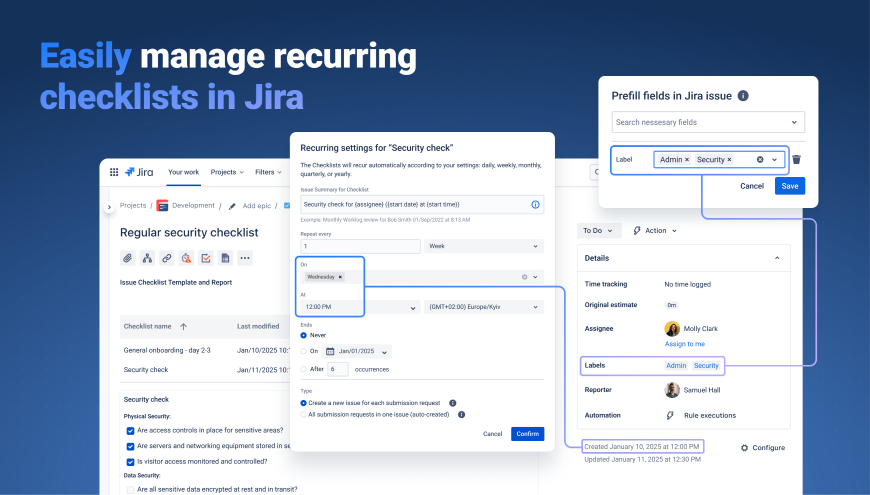Click the Configure gear button
The image size is (870, 495).
click(762, 448)
